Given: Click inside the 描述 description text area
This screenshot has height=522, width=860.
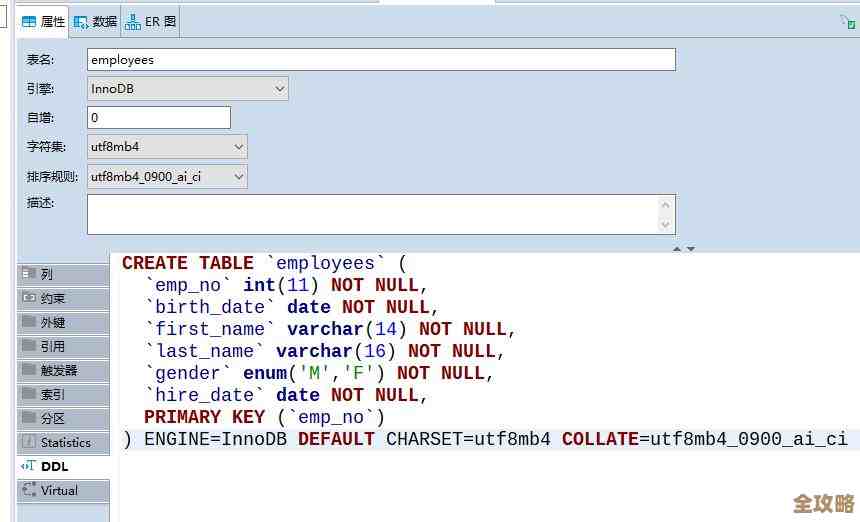Looking at the screenshot, I should (370, 214).
